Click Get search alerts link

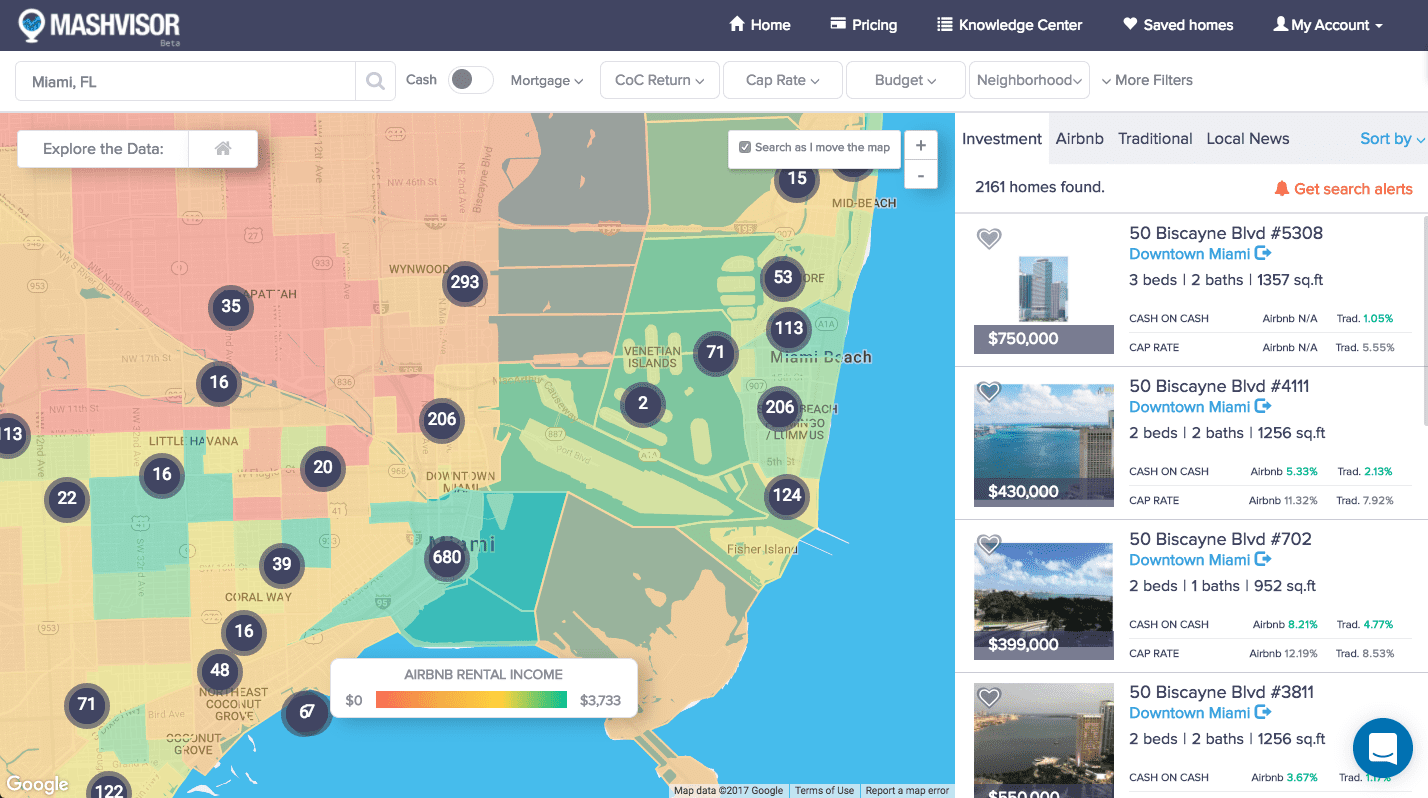(x=1343, y=189)
